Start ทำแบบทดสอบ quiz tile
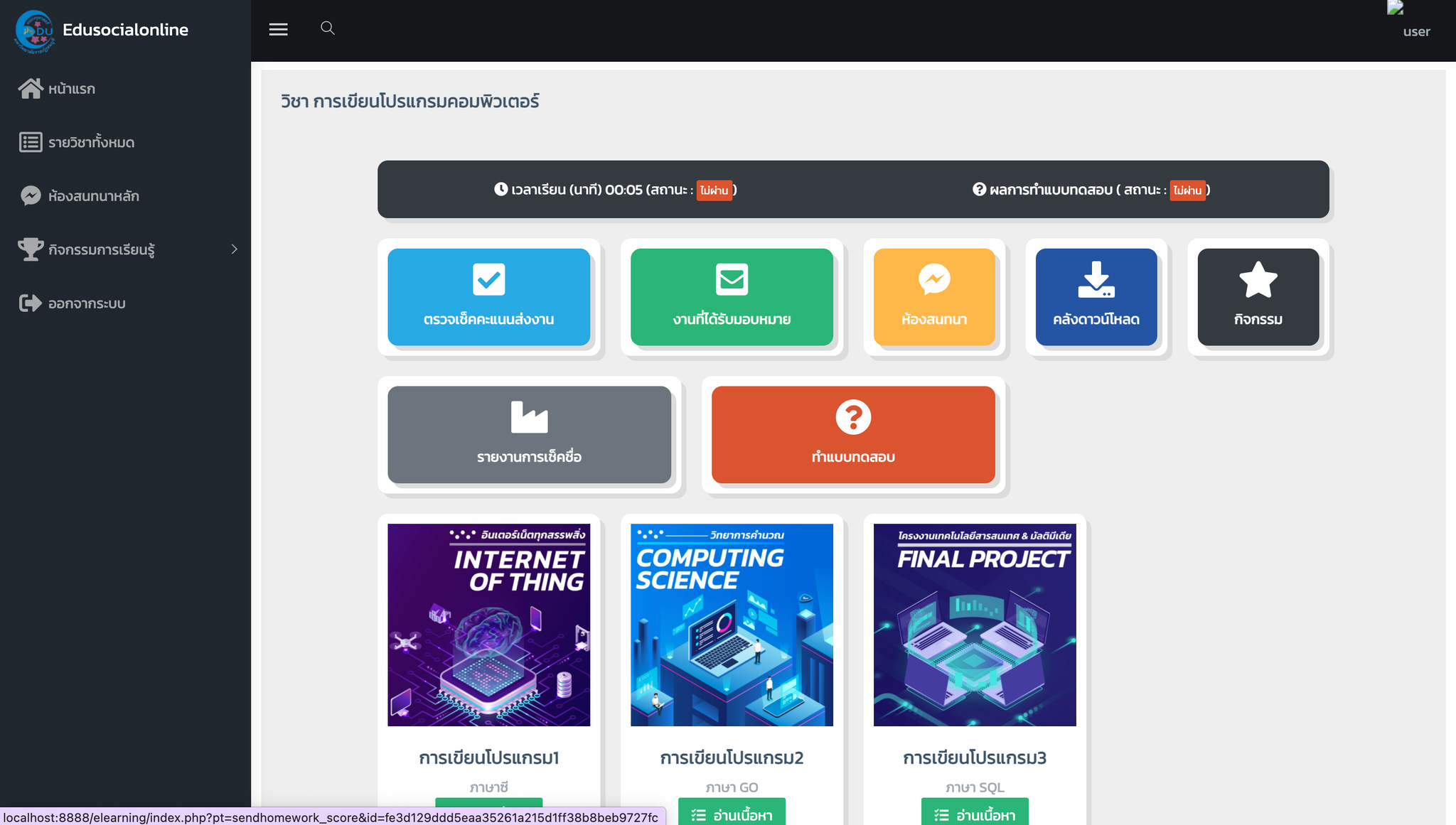This screenshot has width=1456, height=825. [x=853, y=435]
